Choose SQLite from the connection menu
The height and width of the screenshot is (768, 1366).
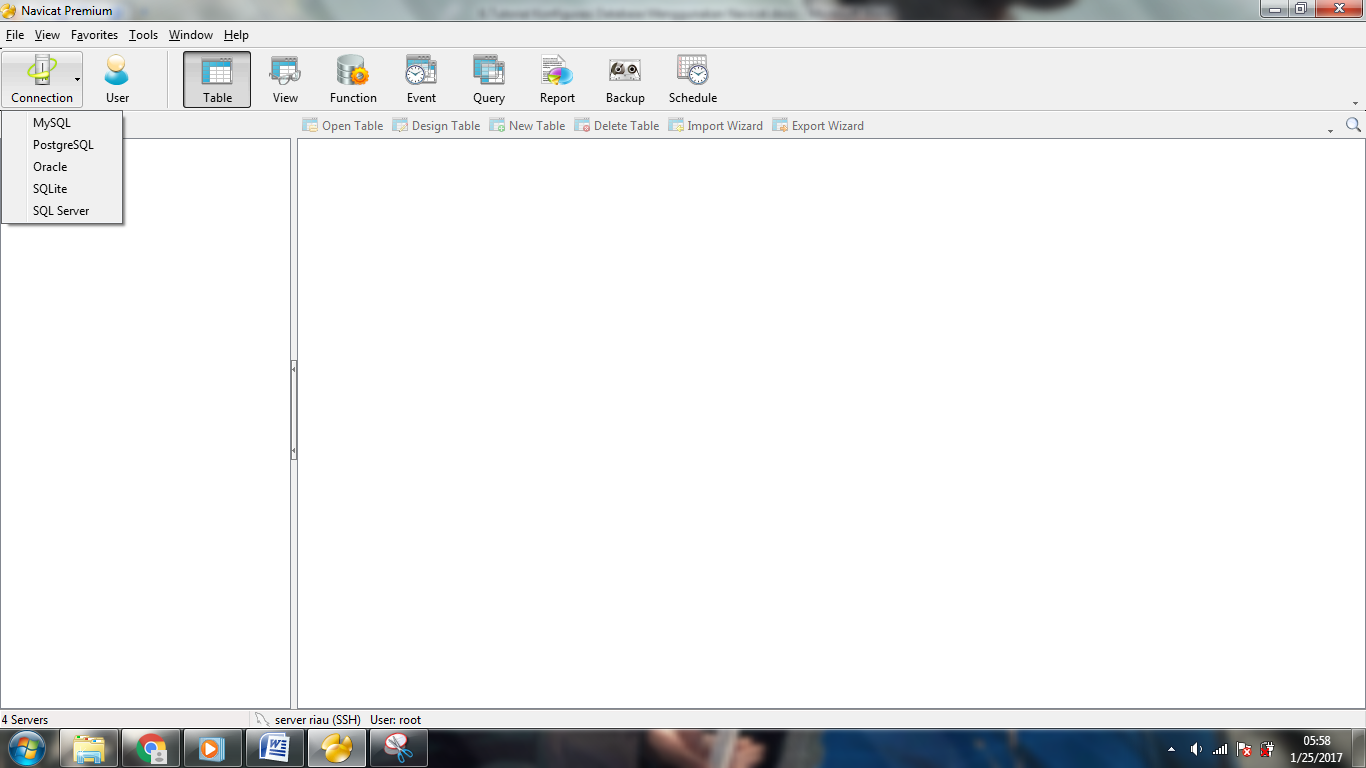point(62,189)
